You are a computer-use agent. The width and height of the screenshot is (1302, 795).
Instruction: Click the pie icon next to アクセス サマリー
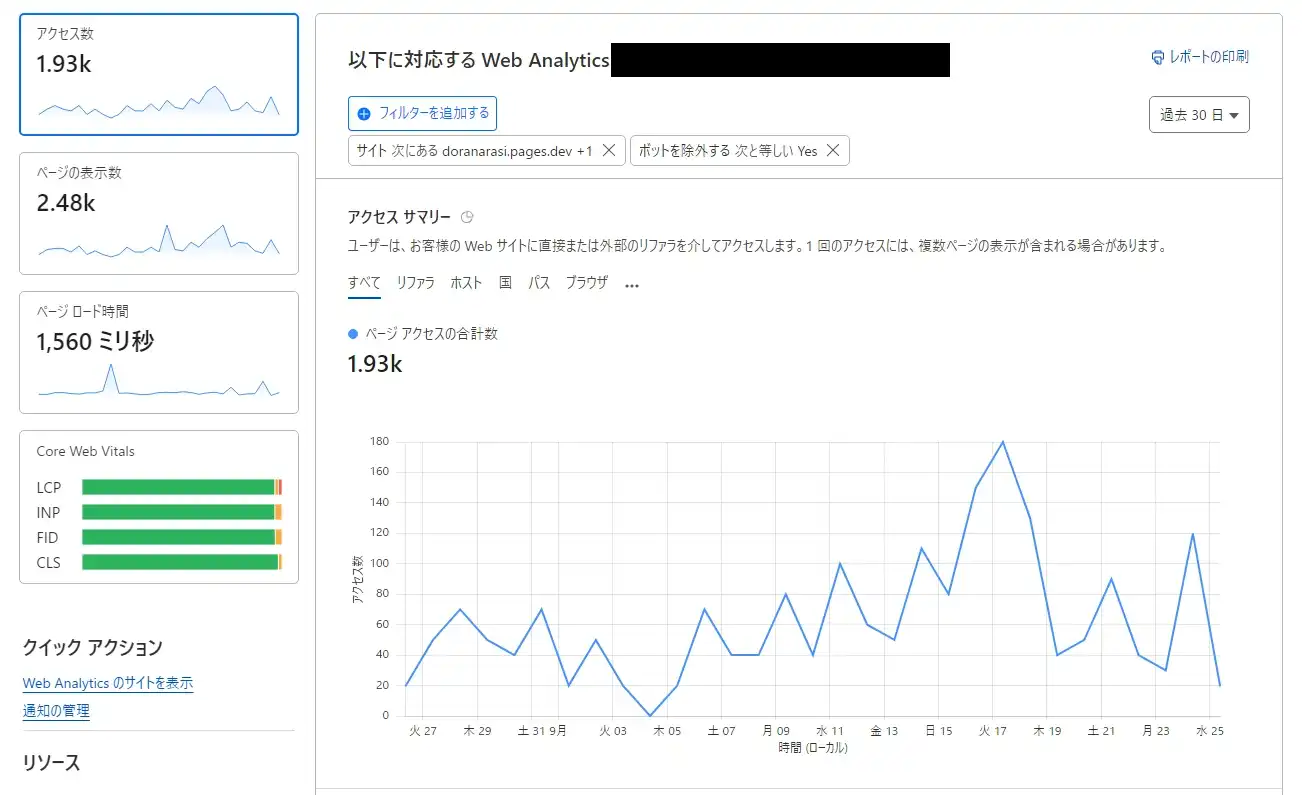coord(467,217)
